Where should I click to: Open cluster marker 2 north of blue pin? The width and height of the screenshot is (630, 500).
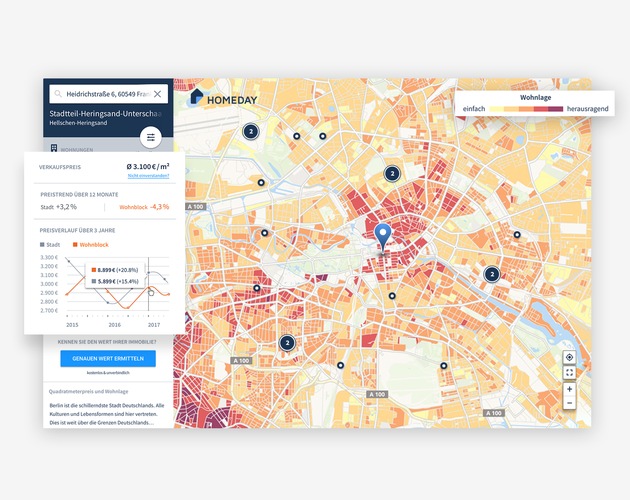click(392, 174)
